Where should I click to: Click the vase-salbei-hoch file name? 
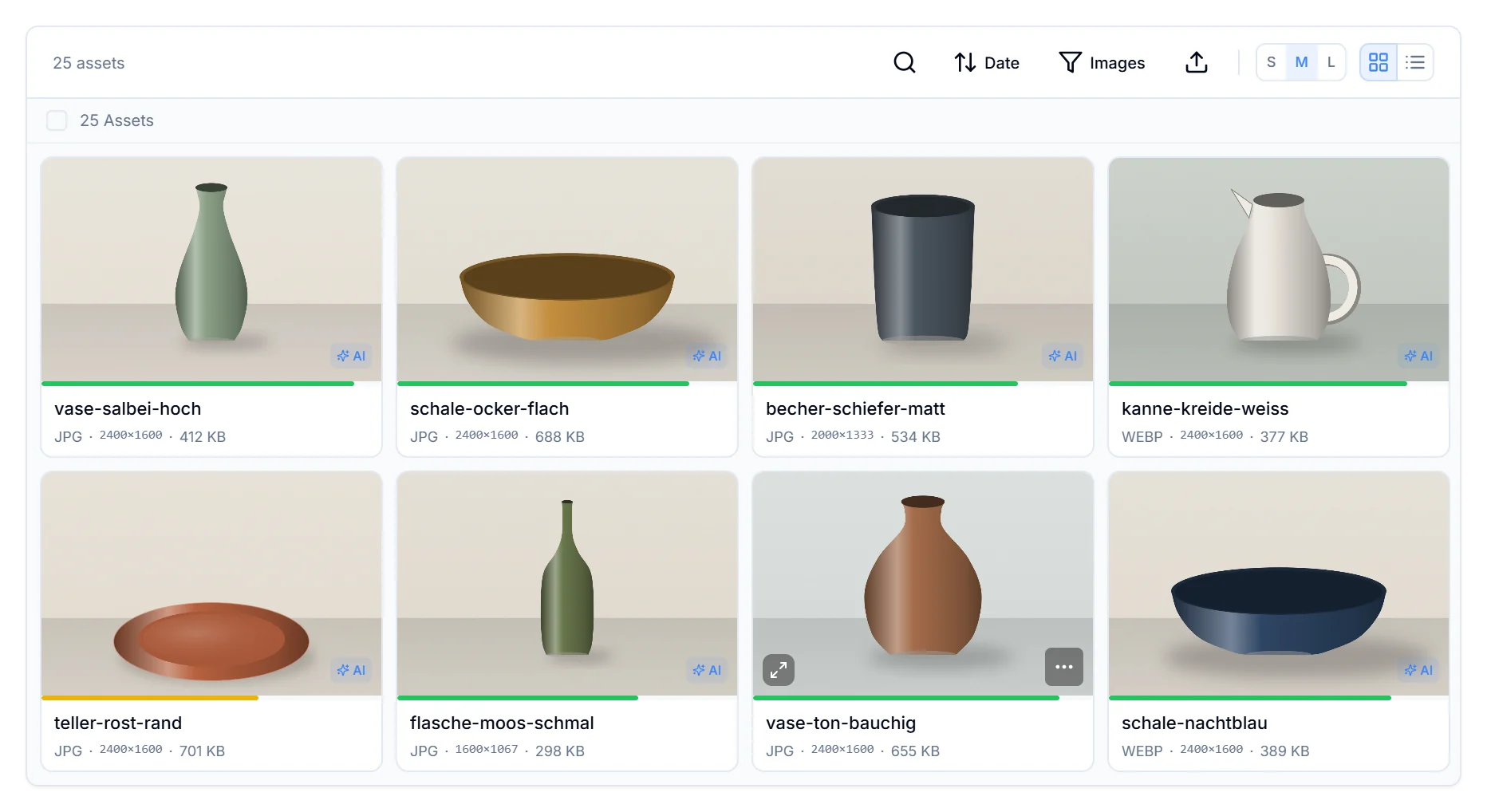[128, 408]
